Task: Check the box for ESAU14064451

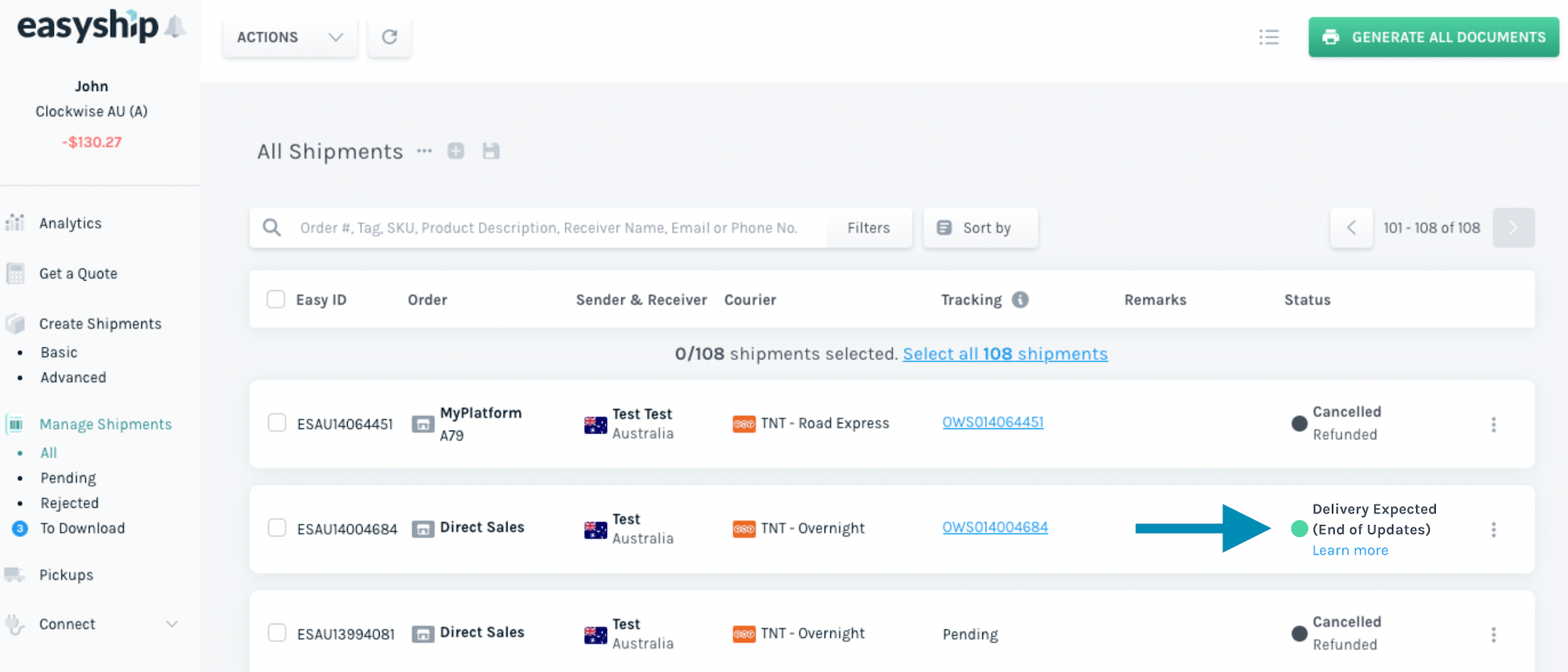Action: coord(276,423)
